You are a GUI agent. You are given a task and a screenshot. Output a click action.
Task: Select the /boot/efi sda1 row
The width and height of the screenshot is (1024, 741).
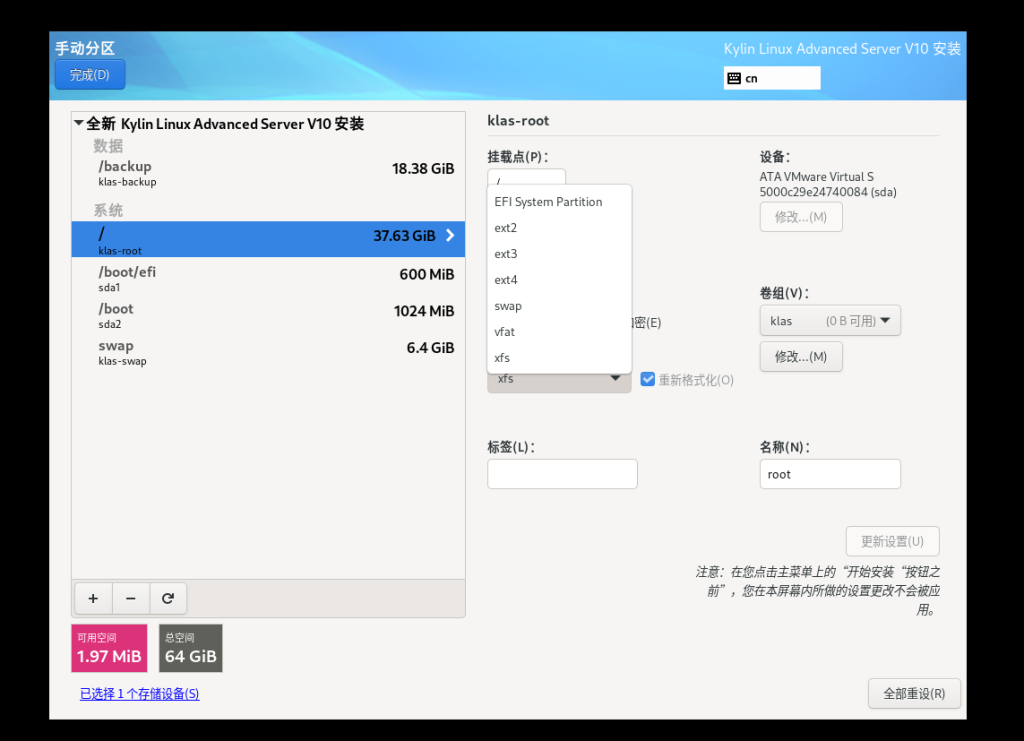coord(268,278)
